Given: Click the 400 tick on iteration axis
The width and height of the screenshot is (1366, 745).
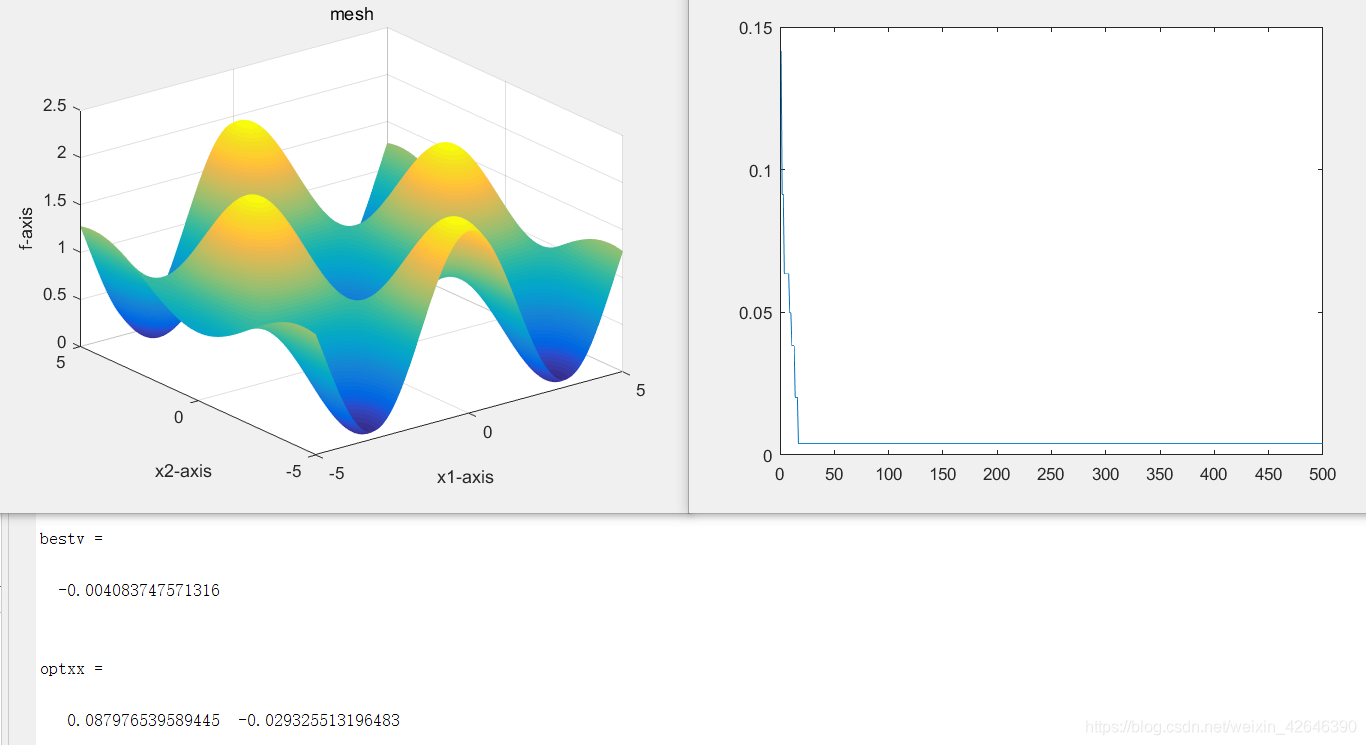Looking at the screenshot, I should click(1213, 475).
